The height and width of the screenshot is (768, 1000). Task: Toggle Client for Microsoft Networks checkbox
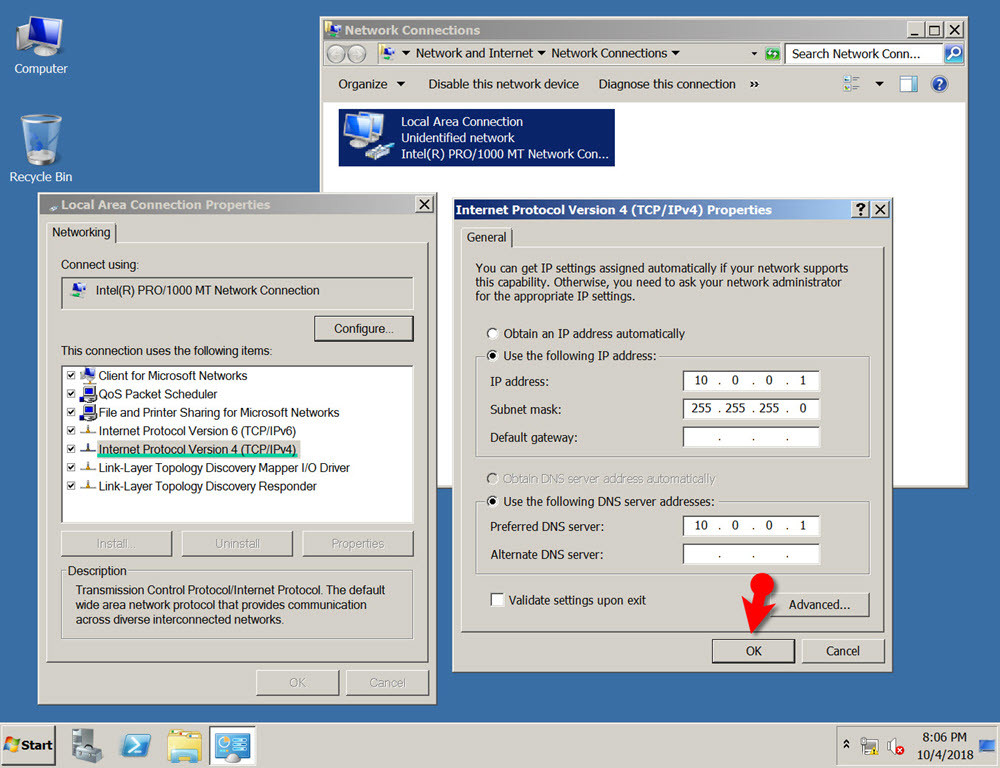pos(71,376)
